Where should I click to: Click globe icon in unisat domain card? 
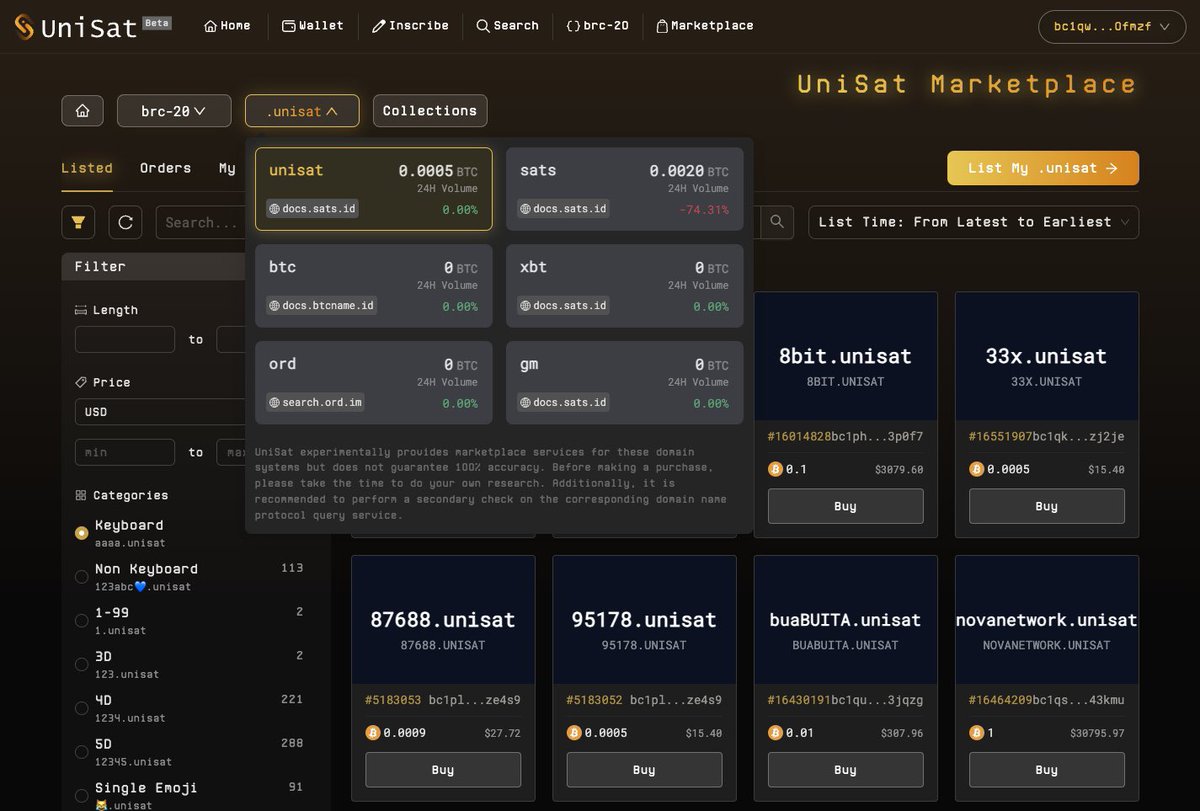[274, 209]
